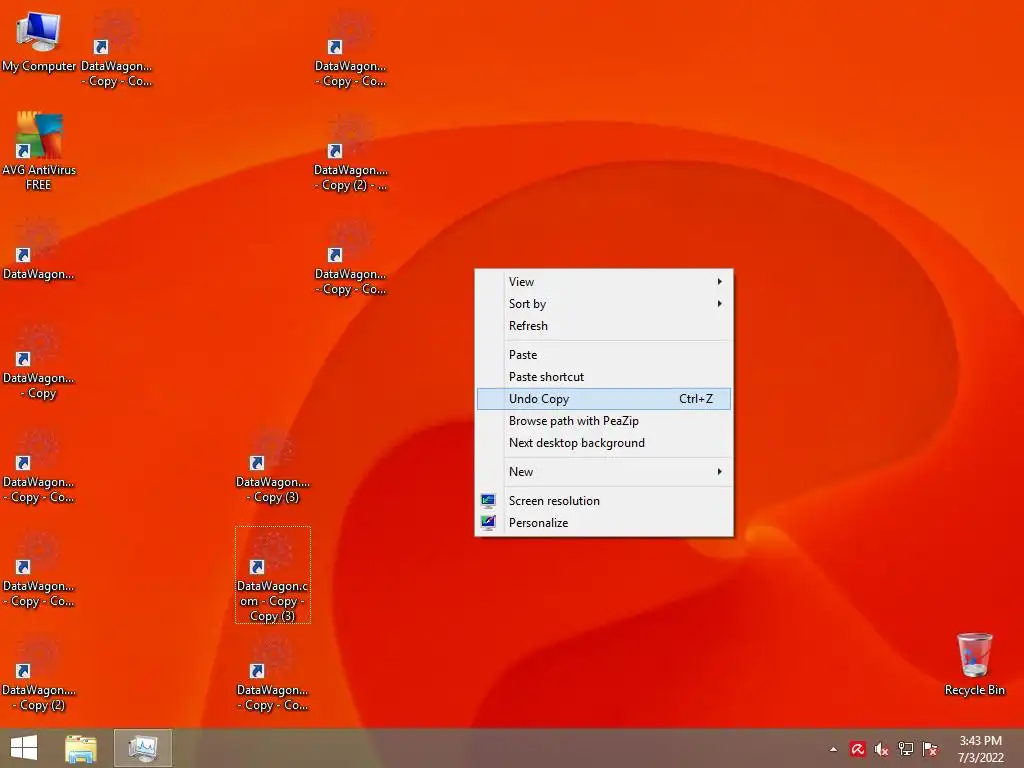Viewport: 1024px width, 768px height.
Task: Expand the New submenu
Action: [x=603, y=472]
